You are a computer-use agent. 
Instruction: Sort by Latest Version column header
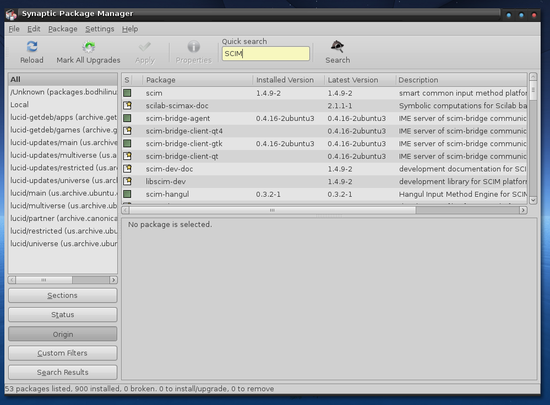coord(360,80)
